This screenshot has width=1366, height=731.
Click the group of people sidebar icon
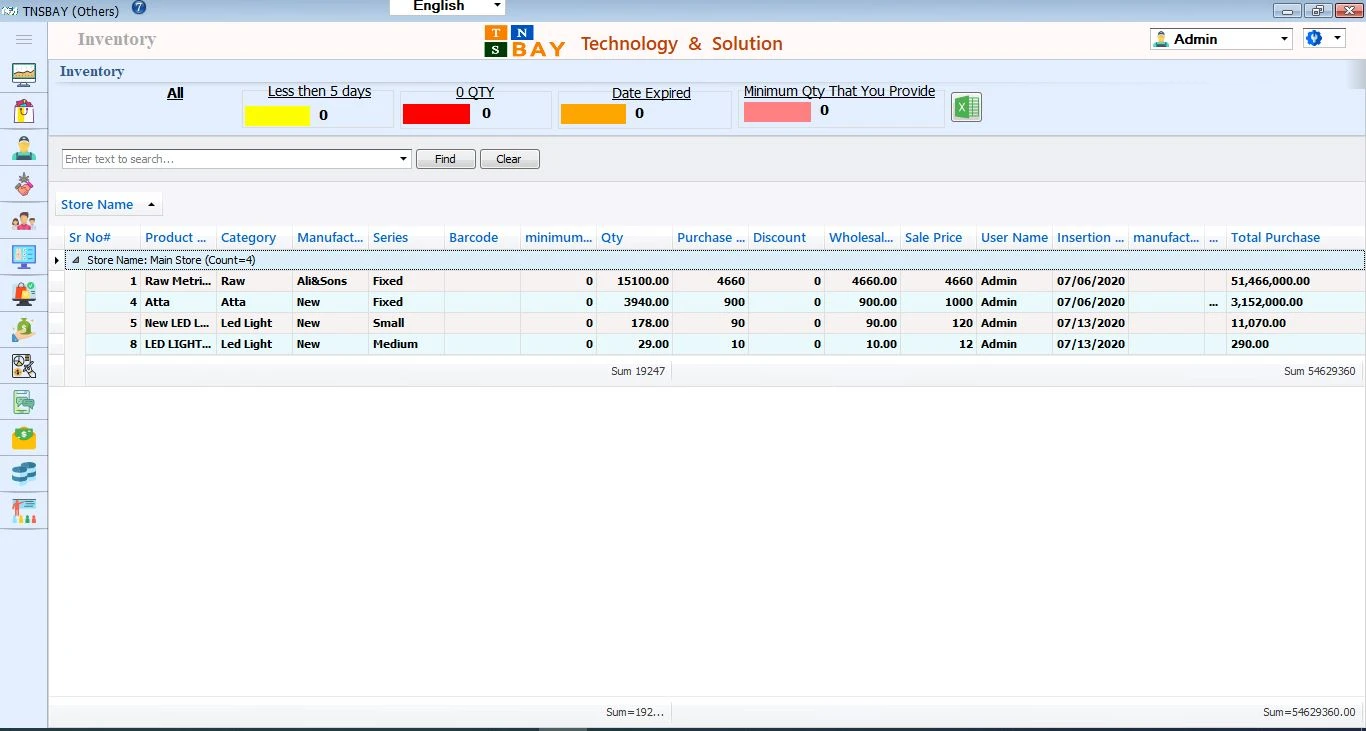[x=24, y=221]
